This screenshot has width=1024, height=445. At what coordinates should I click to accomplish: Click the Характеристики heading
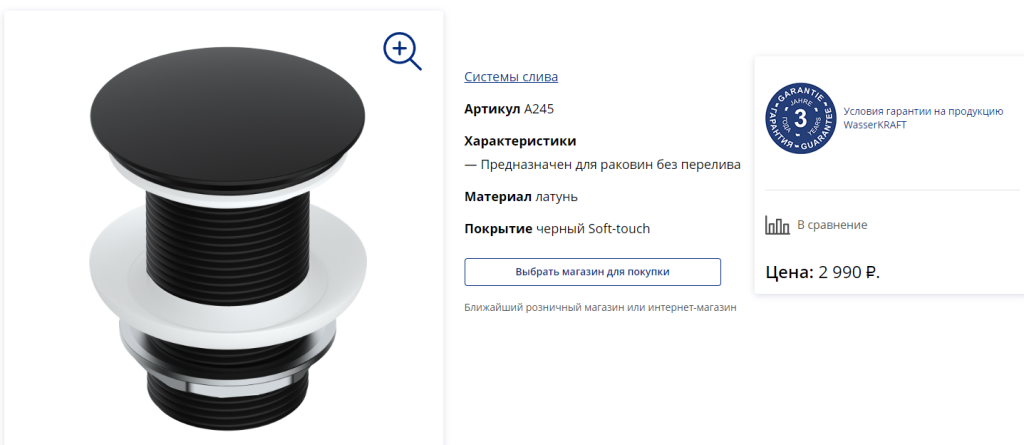click(520, 141)
